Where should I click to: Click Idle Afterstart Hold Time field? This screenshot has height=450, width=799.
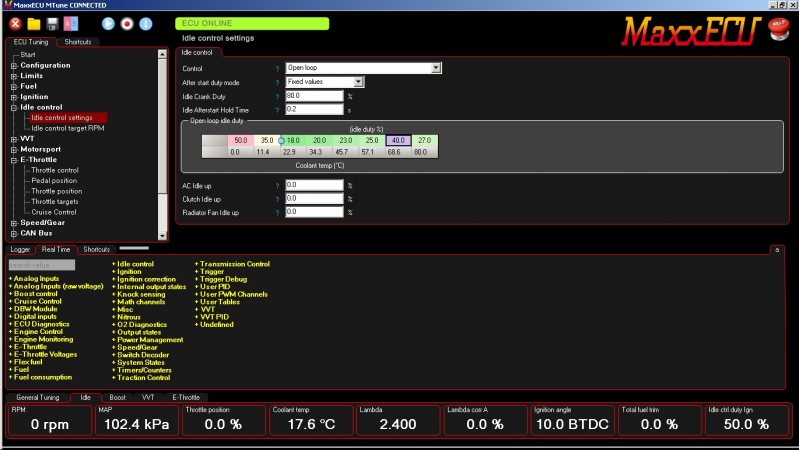point(314,109)
